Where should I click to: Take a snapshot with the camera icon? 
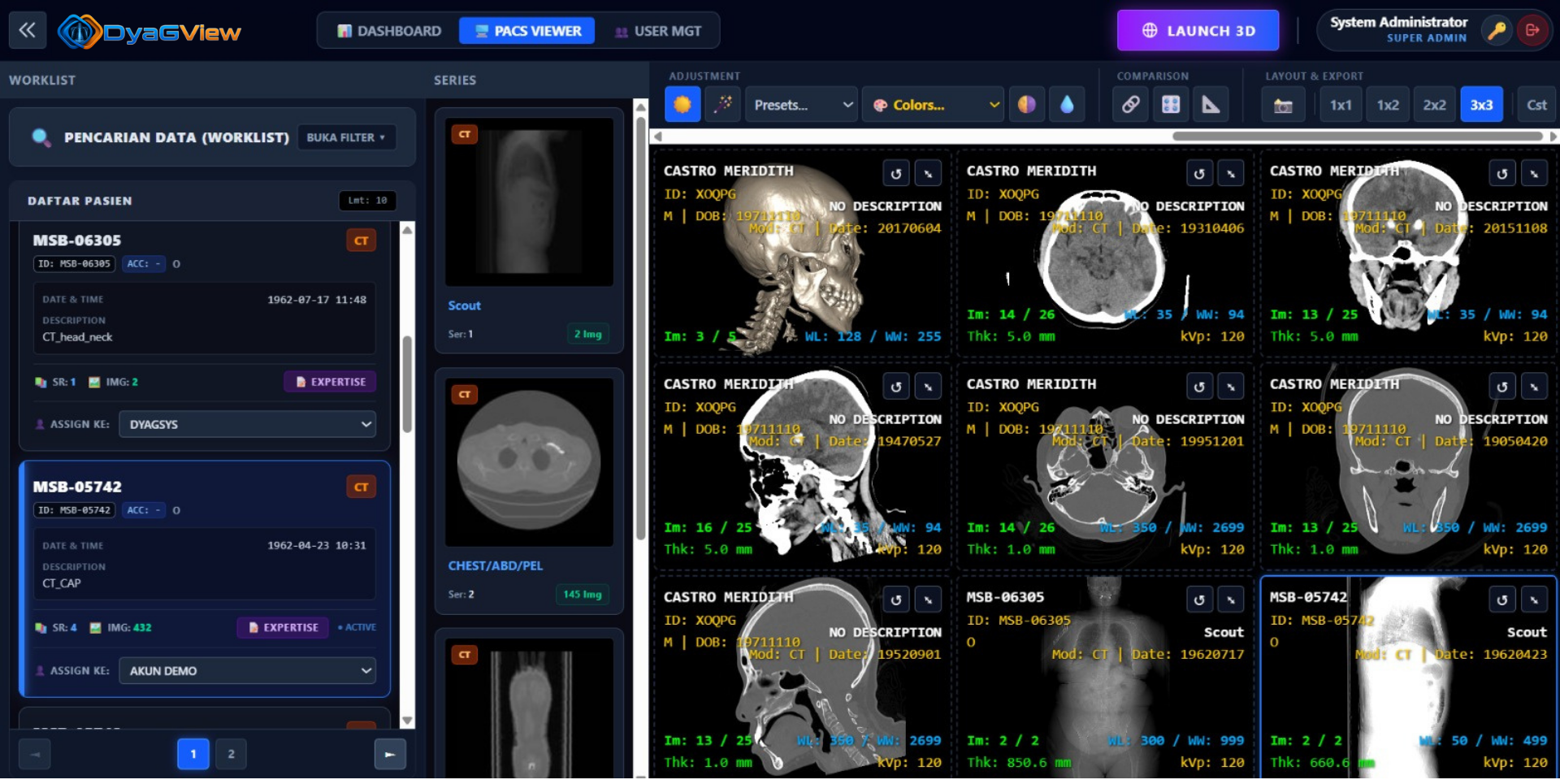pyautogui.click(x=1283, y=105)
